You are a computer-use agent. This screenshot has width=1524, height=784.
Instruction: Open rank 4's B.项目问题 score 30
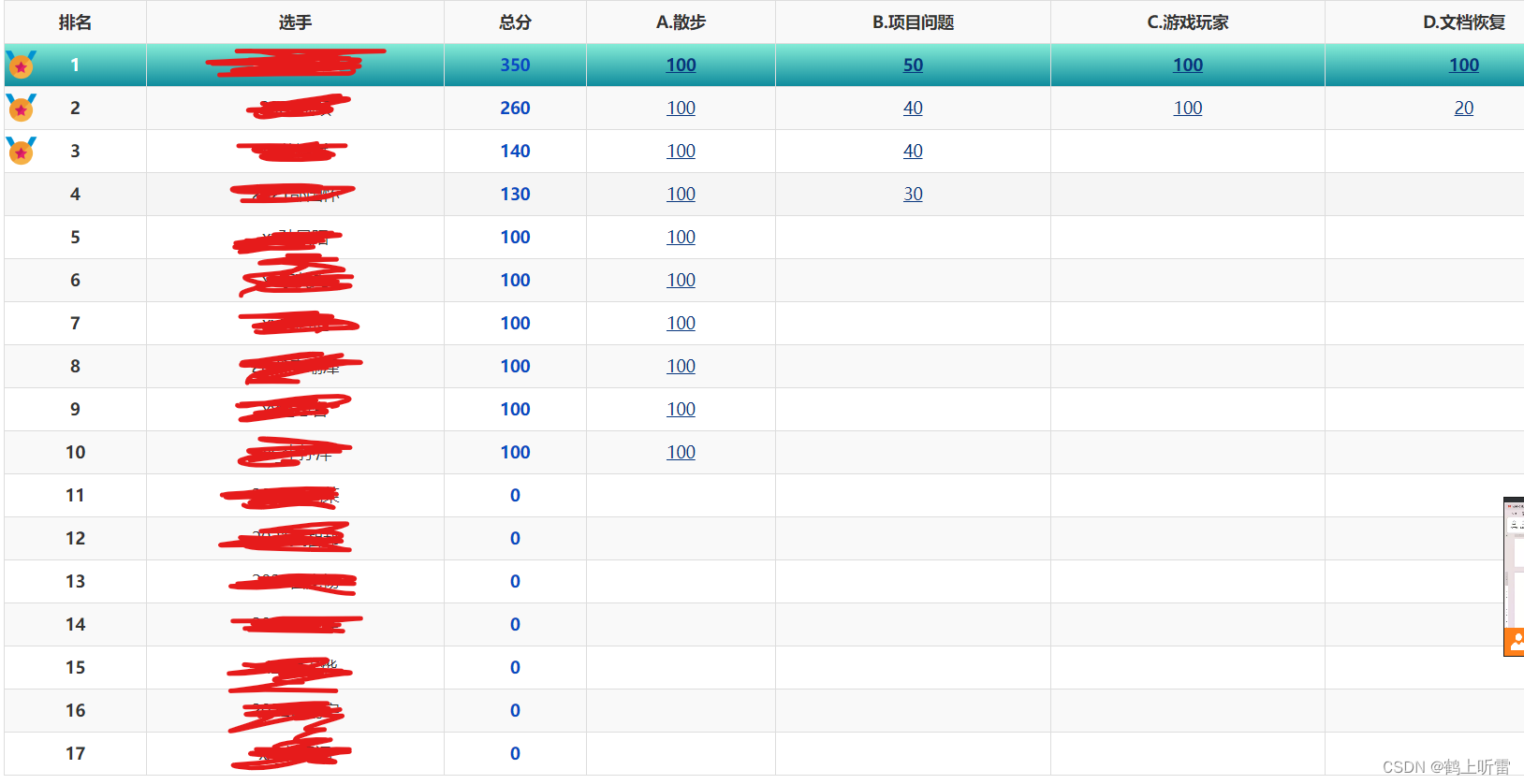pos(913,194)
